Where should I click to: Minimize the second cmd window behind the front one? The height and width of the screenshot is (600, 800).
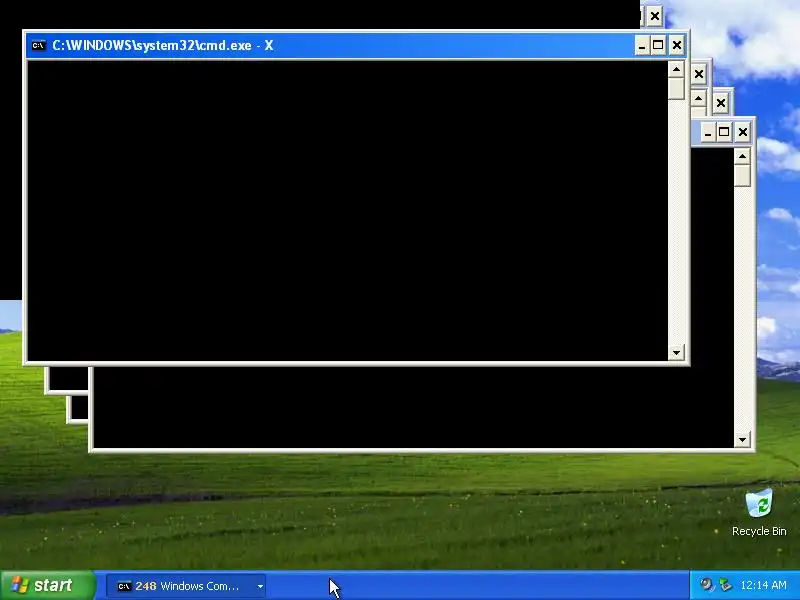707,133
